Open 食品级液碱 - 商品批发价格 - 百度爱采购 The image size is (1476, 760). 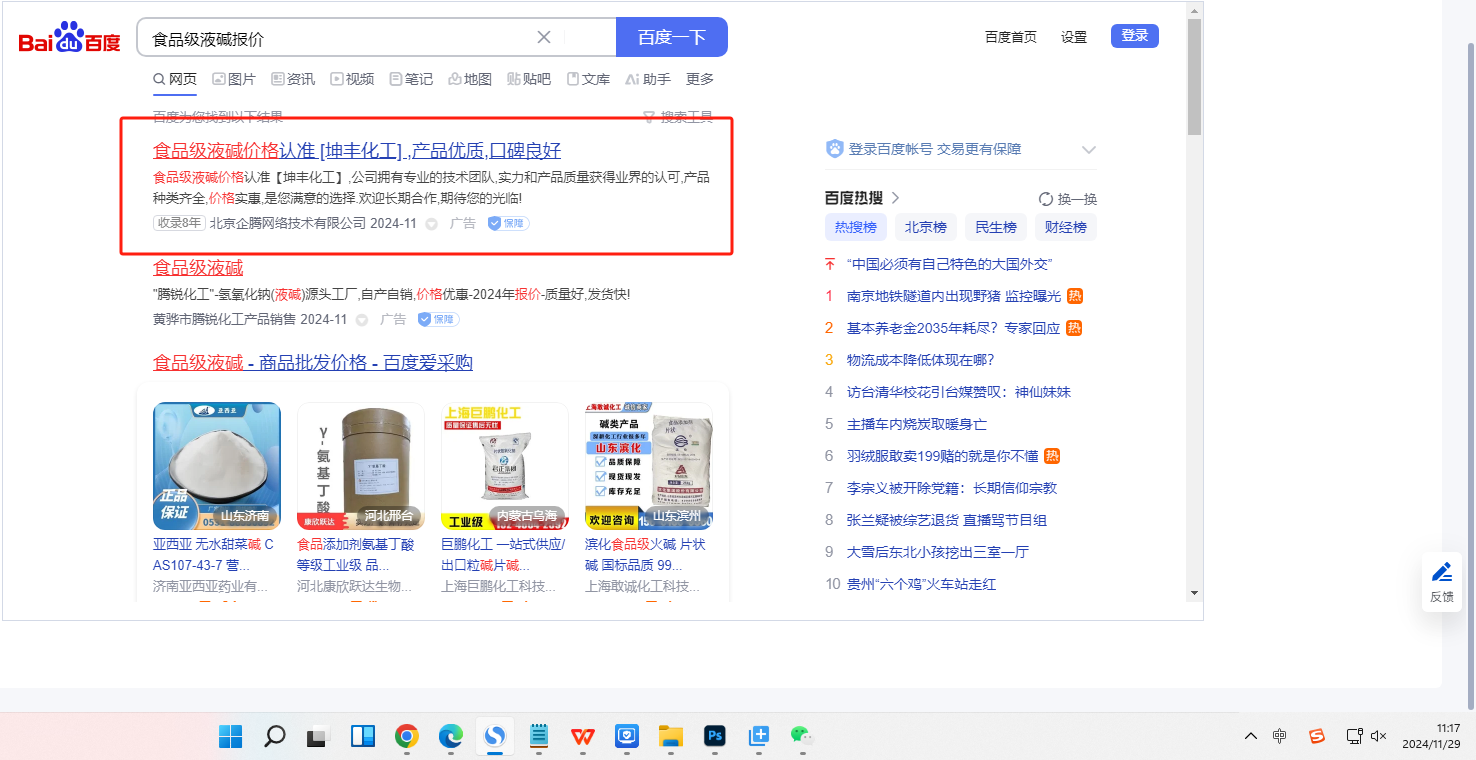coord(313,363)
